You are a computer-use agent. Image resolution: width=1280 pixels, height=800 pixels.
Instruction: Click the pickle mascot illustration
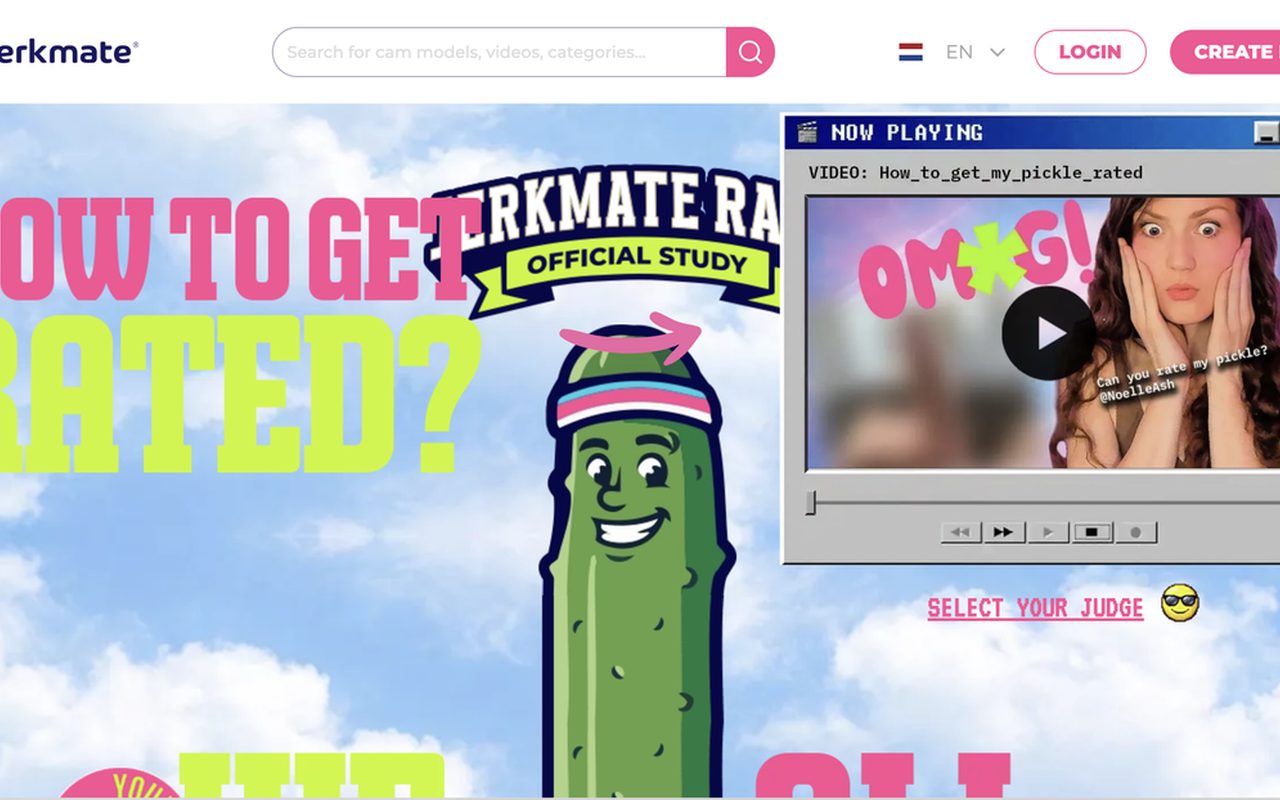coord(638,560)
